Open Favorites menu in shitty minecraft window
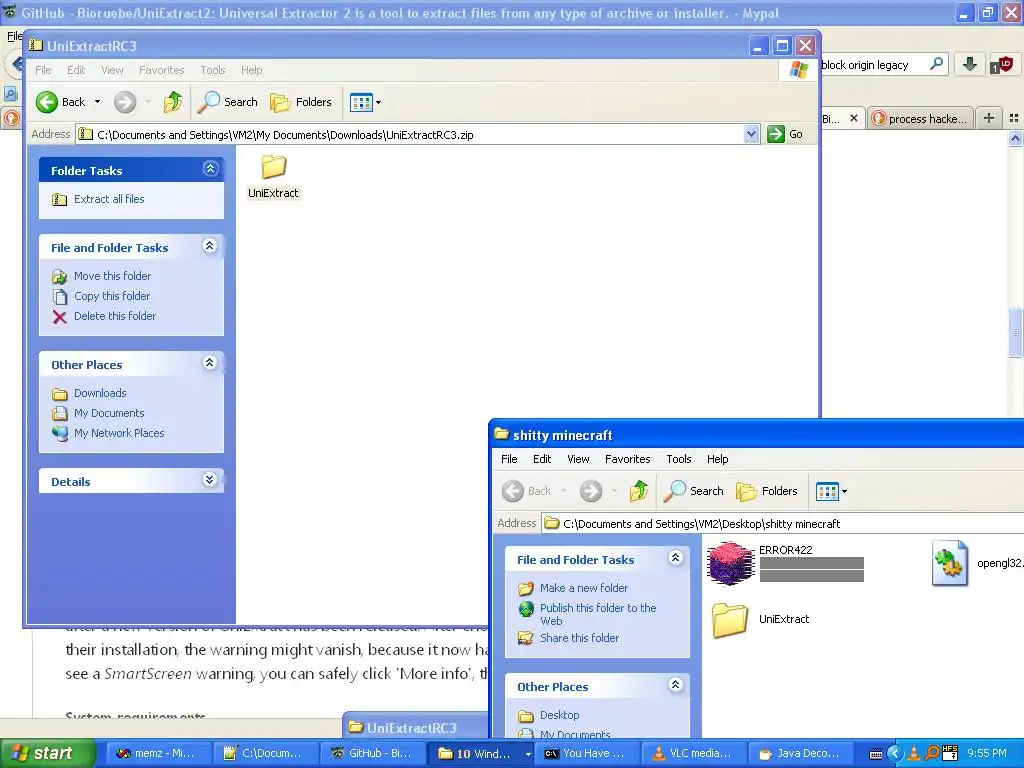The height and width of the screenshot is (768, 1024). (x=628, y=459)
